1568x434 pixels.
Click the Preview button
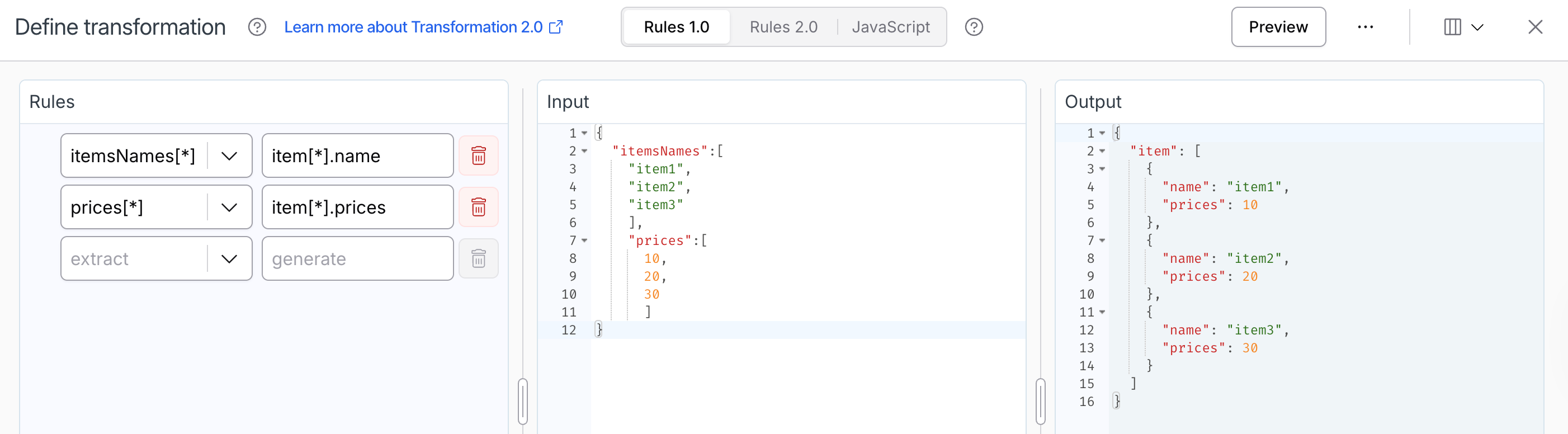(x=1278, y=27)
